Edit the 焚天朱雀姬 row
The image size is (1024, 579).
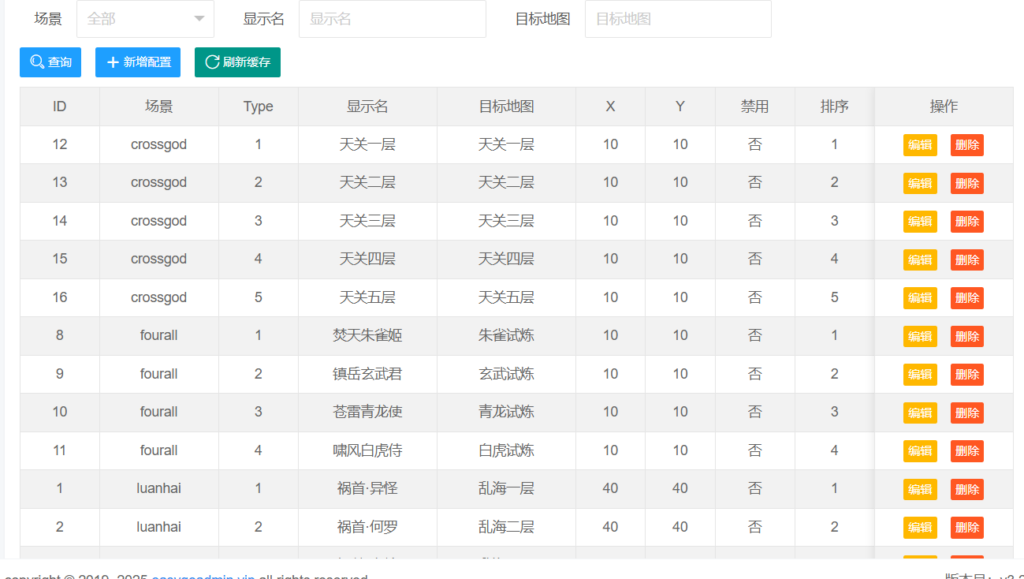click(920, 336)
